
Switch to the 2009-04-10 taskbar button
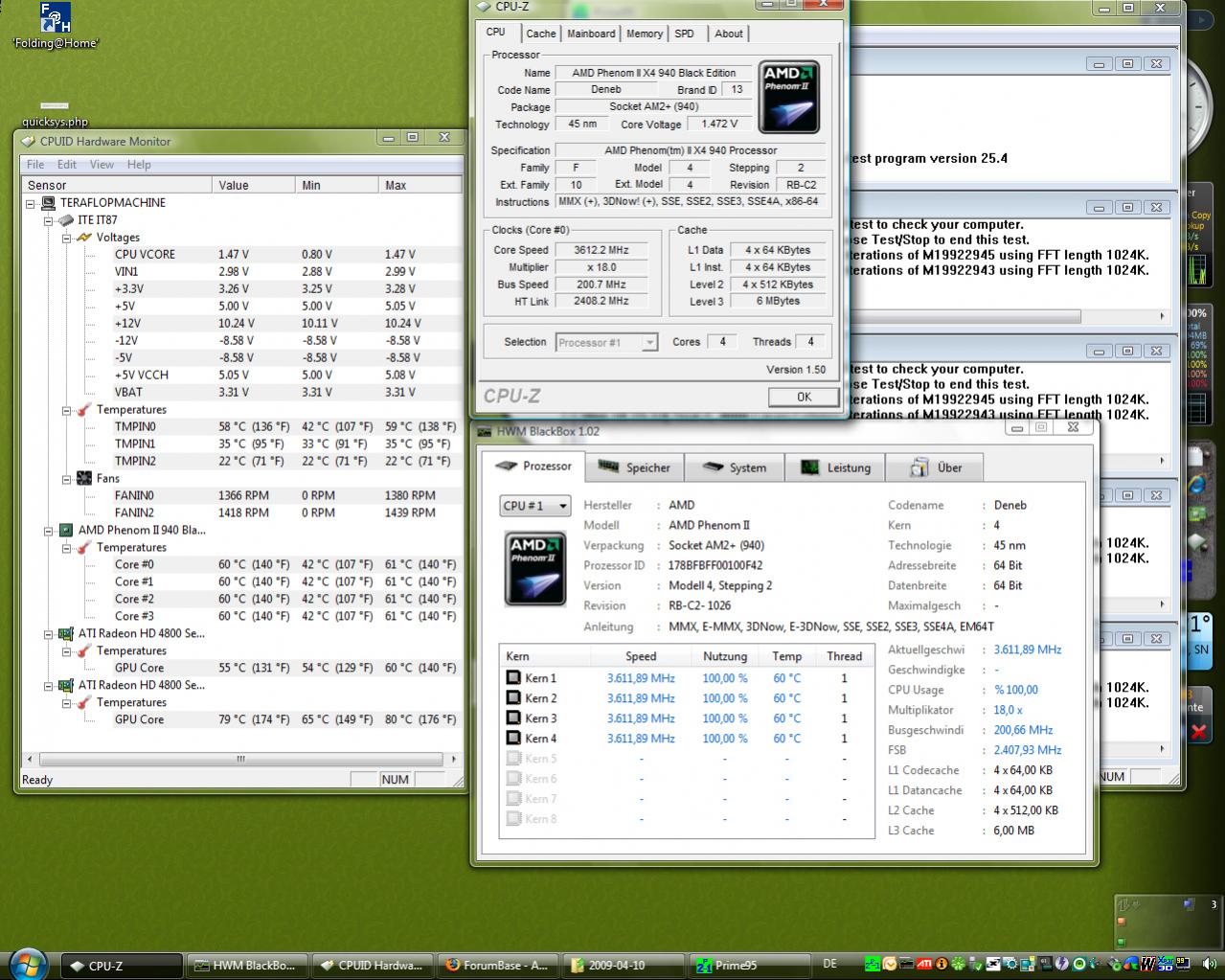(x=624, y=966)
